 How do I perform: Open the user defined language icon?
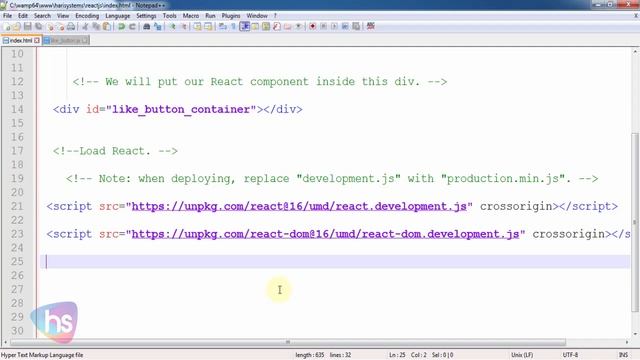[x=255, y=27]
